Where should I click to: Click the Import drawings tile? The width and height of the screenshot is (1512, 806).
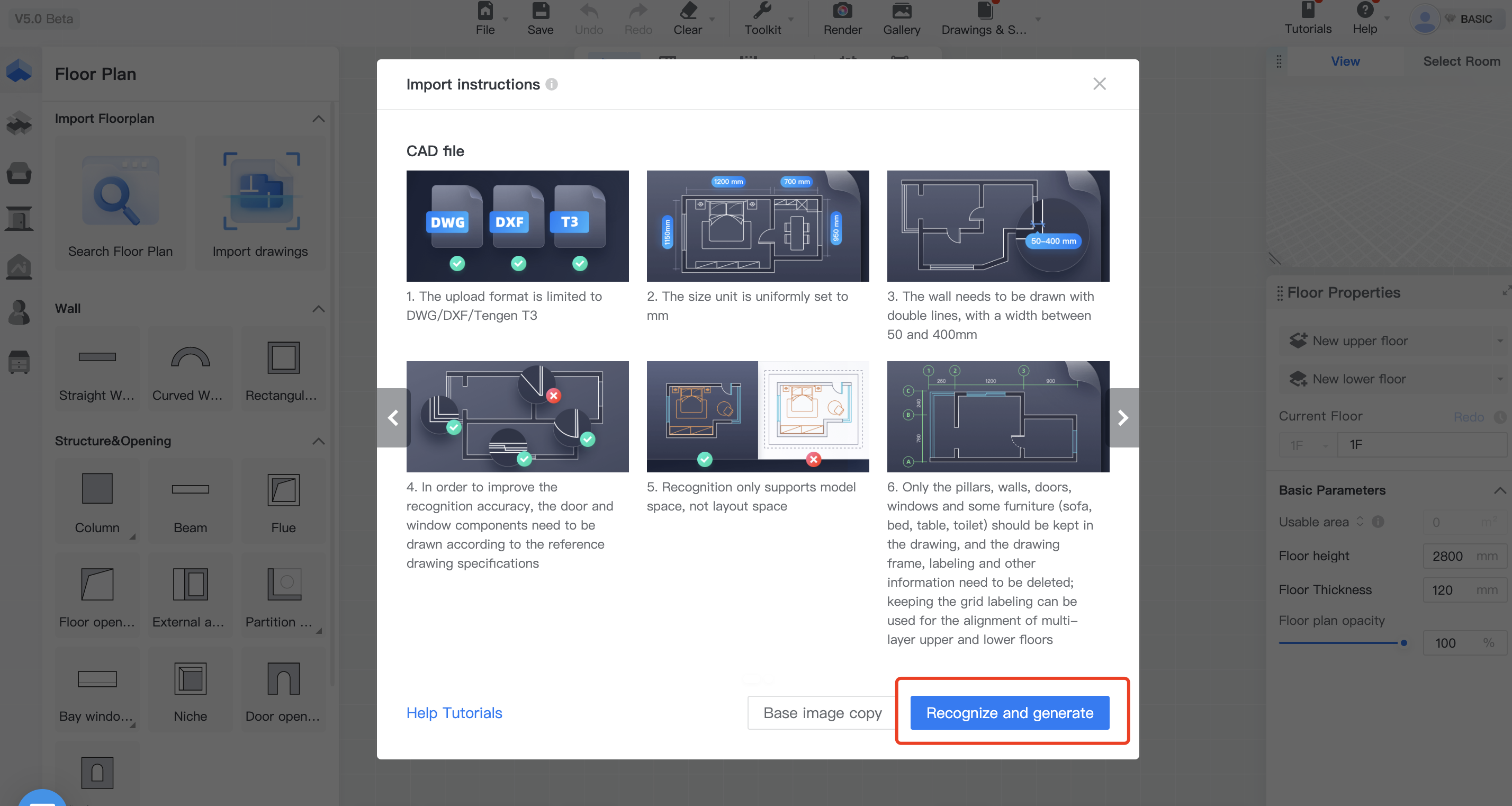coord(260,203)
